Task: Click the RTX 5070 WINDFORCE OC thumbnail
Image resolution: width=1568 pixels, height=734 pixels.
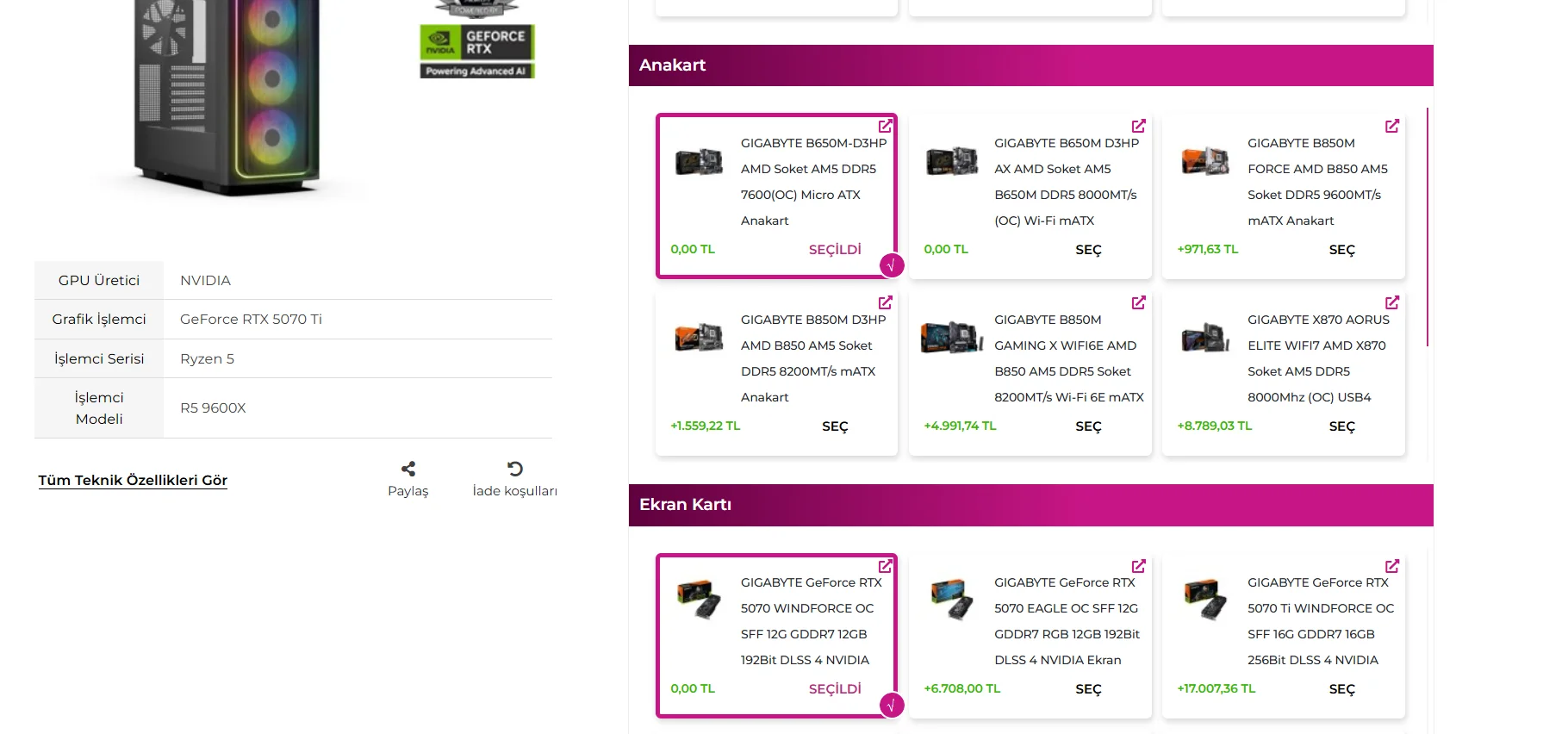Action: pyautogui.click(x=699, y=600)
